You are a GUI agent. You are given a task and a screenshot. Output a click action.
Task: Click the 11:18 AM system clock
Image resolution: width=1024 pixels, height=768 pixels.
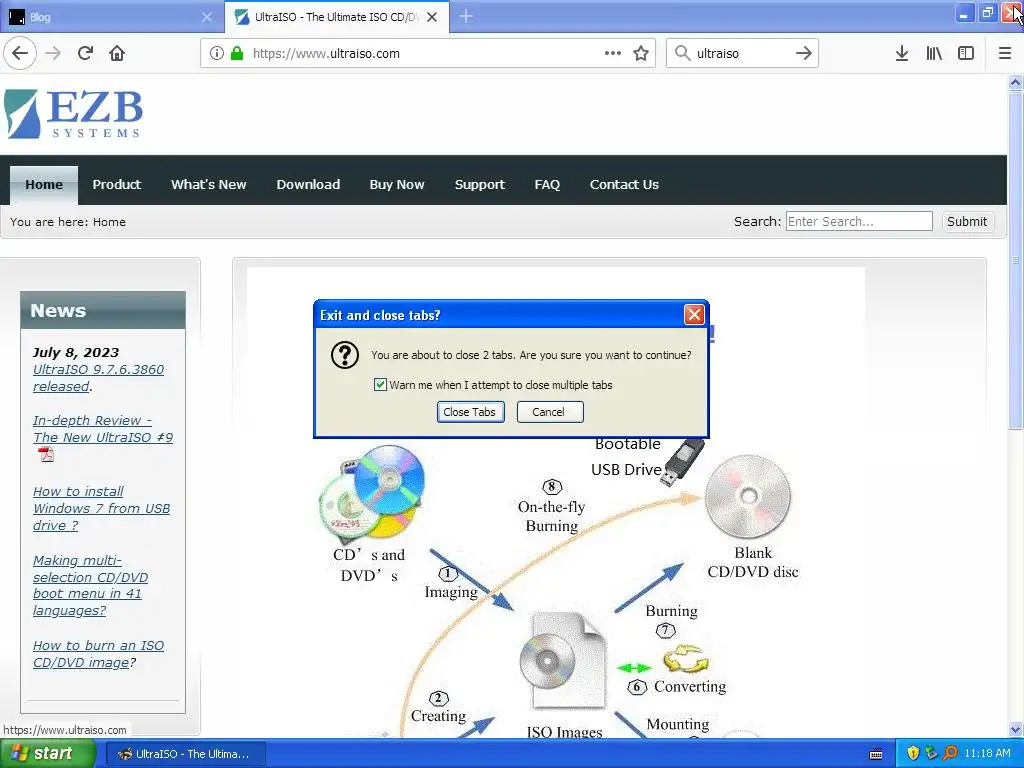(987, 753)
